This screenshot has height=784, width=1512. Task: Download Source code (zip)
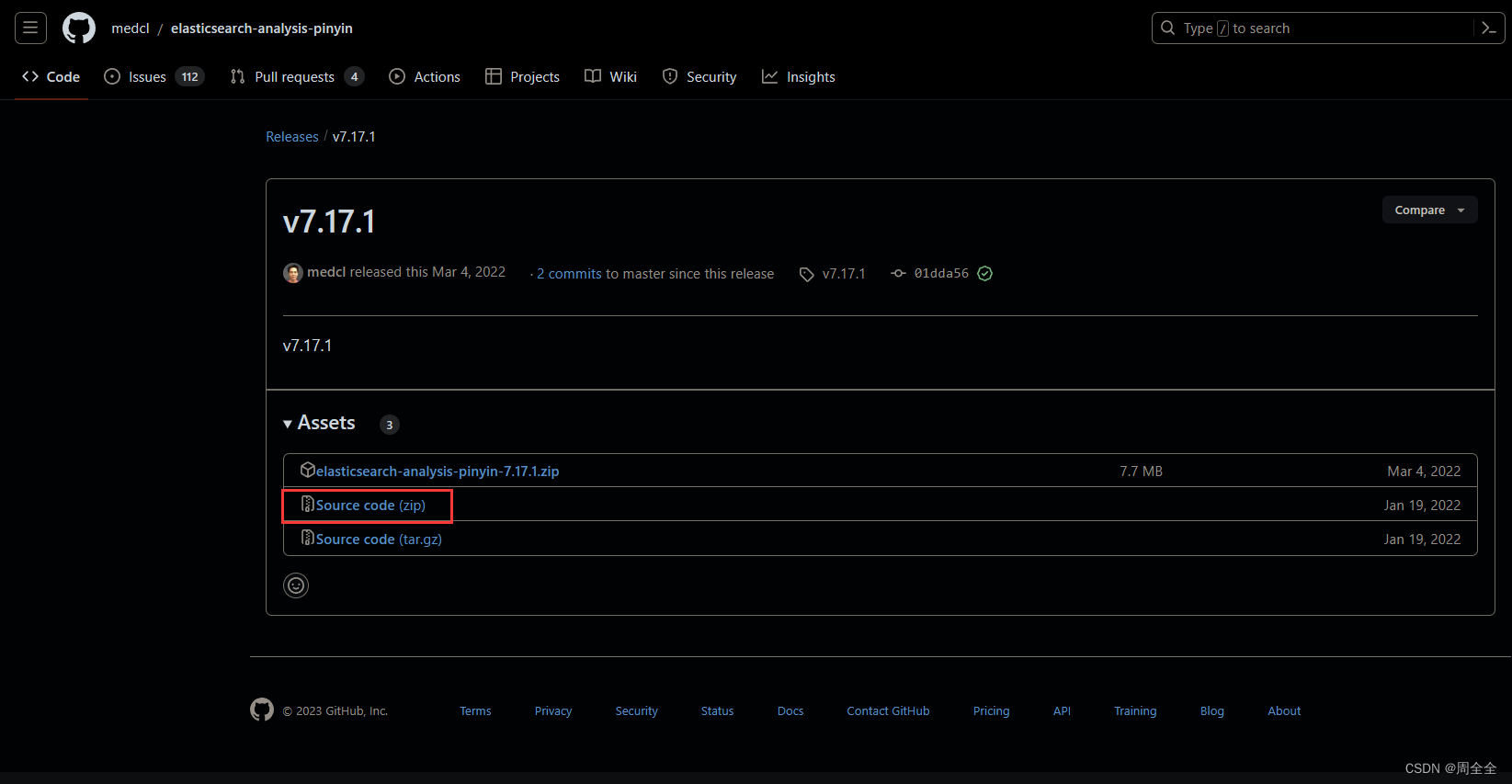coord(370,506)
